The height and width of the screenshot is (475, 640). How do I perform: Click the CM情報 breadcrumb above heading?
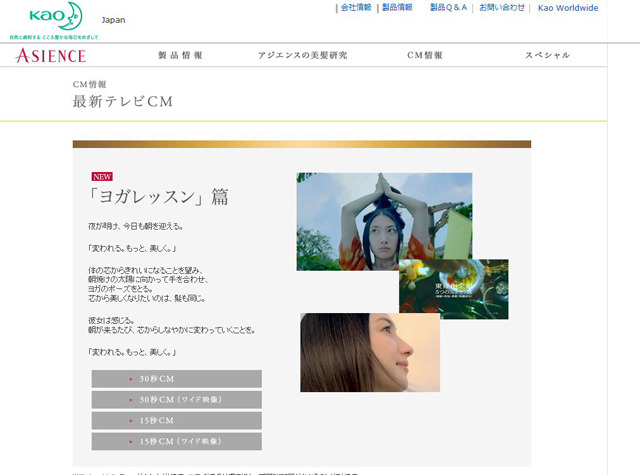tap(90, 84)
